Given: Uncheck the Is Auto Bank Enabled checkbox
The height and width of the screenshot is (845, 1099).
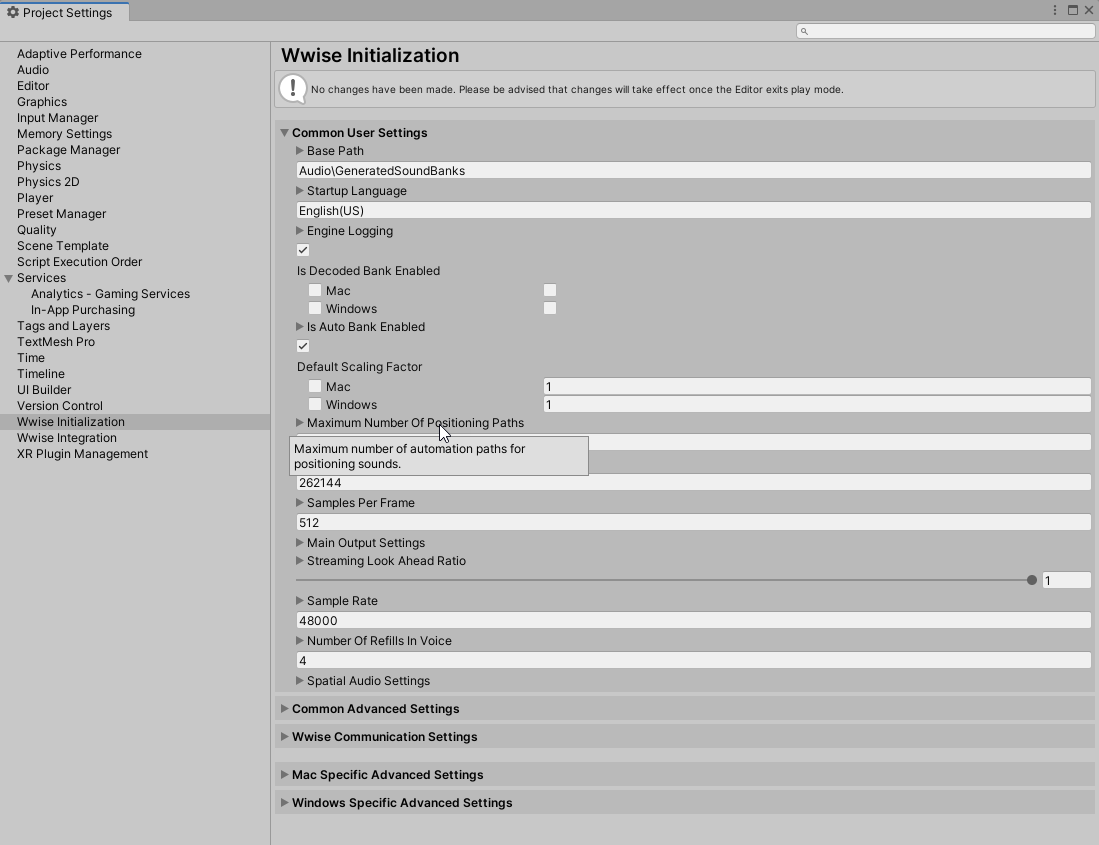Looking at the screenshot, I should pyautogui.click(x=303, y=346).
